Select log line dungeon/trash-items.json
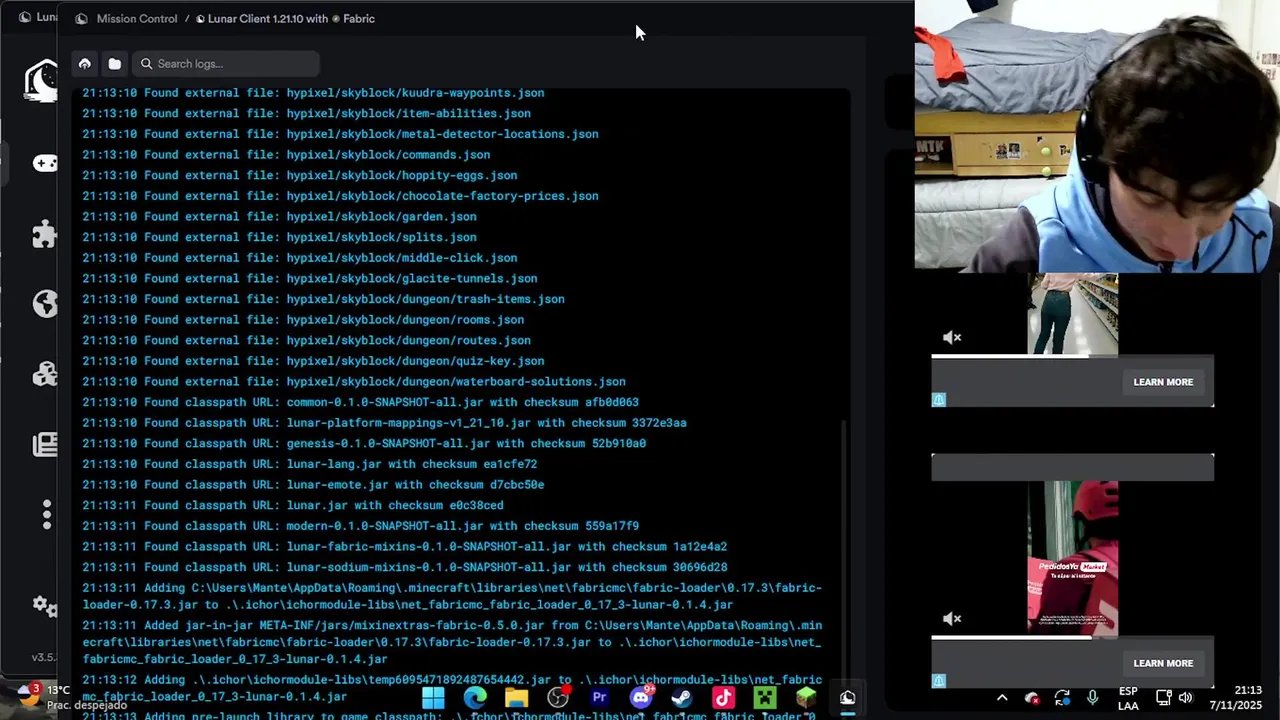The width and height of the screenshot is (1280, 720). point(323,299)
